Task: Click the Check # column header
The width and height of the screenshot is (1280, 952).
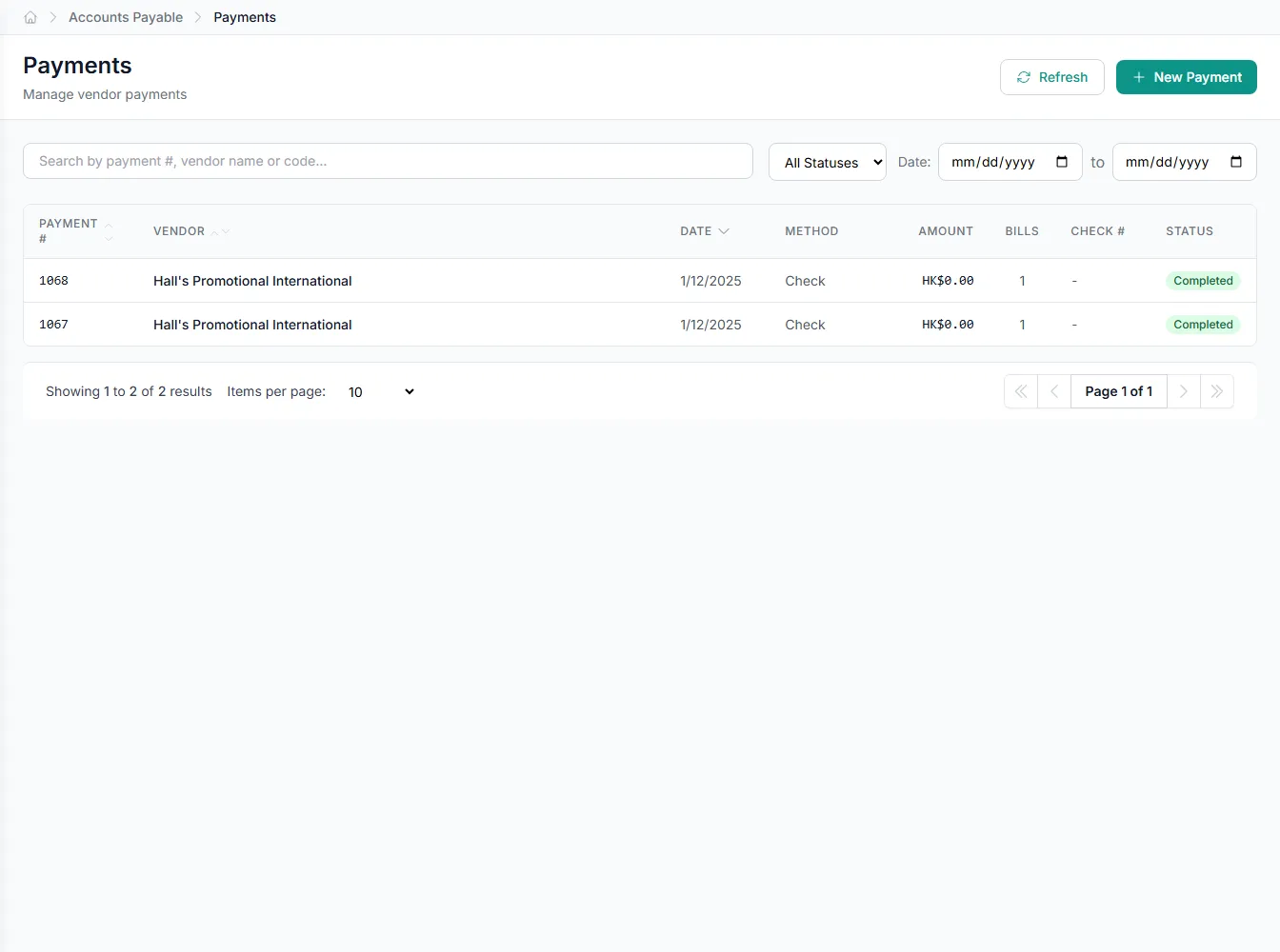Action: tap(1097, 231)
